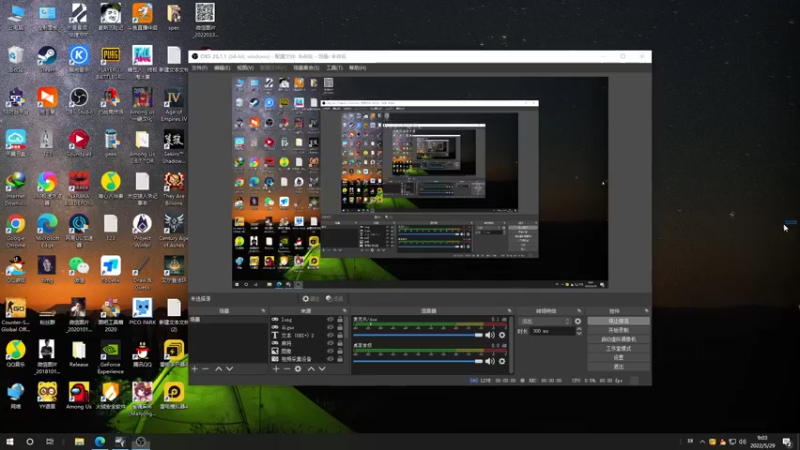800x450 pixels.
Task: Select the They Are Billions desktop icon
Action: pyautogui.click(x=174, y=189)
